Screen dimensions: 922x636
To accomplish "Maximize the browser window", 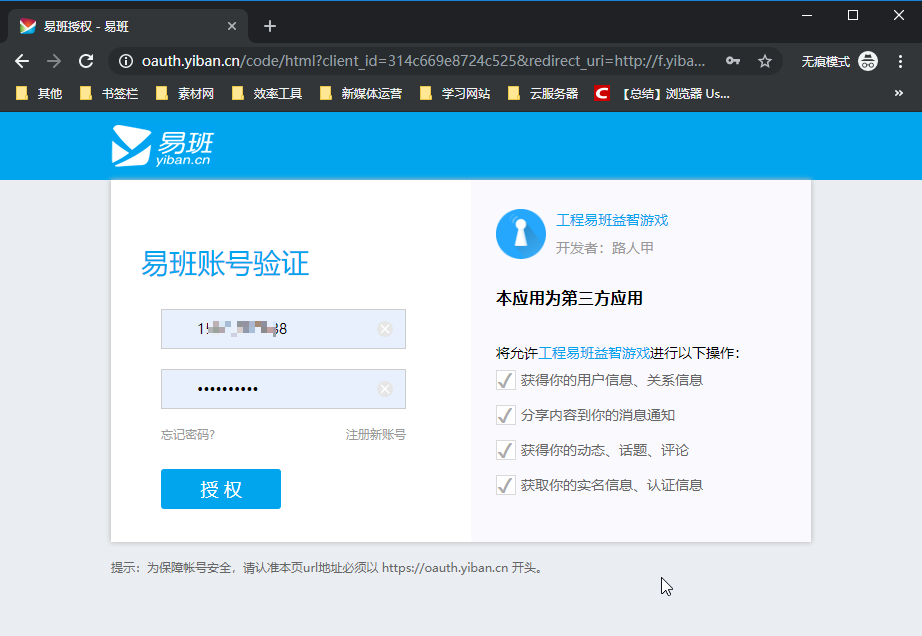I will [x=853, y=15].
